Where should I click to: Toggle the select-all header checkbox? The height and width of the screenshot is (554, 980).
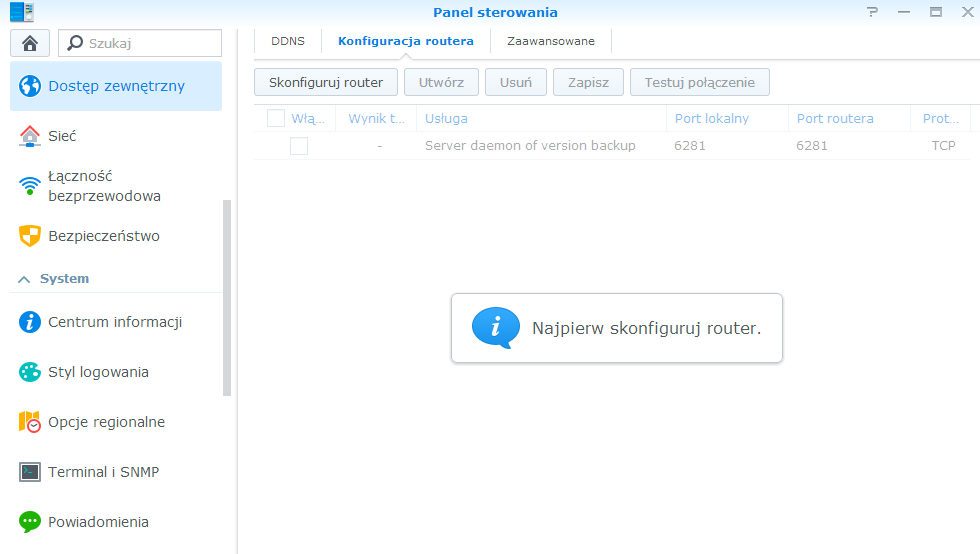(x=276, y=118)
